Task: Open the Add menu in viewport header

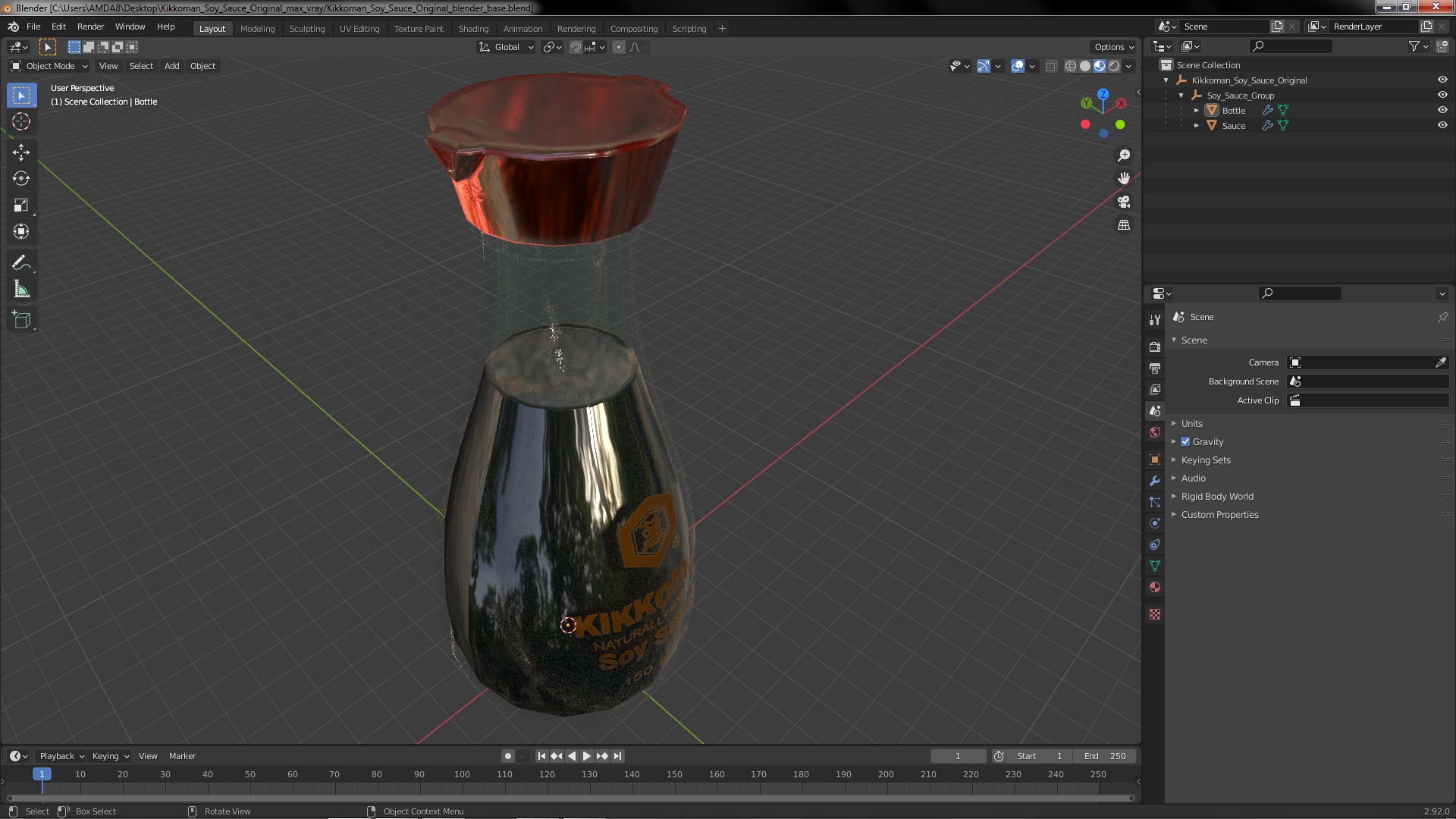Action: (172, 66)
